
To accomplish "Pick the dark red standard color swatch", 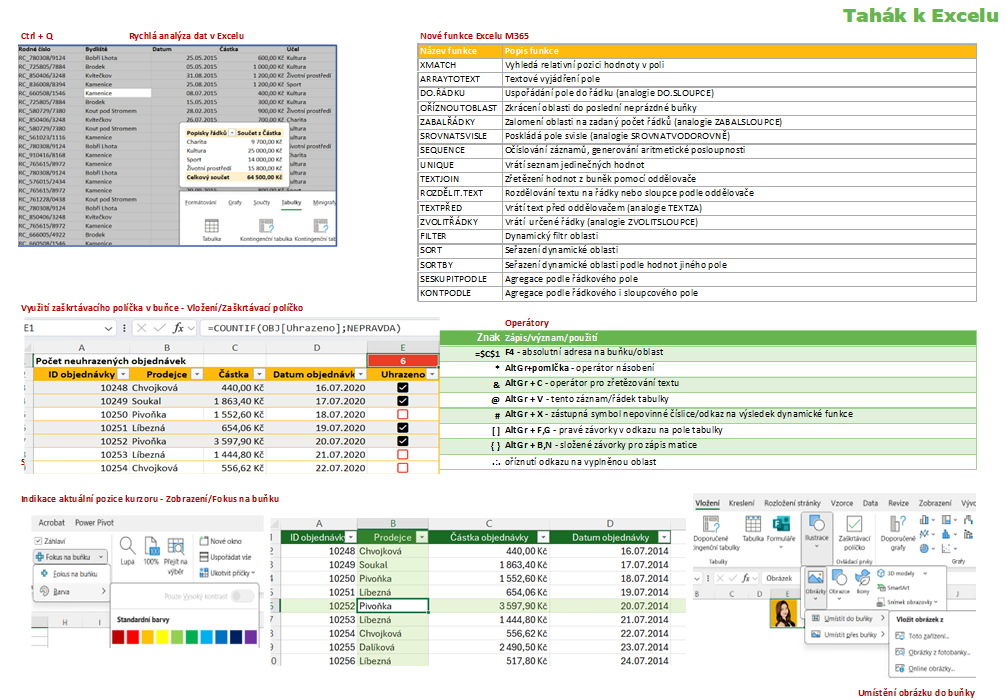I will click(x=118, y=636).
